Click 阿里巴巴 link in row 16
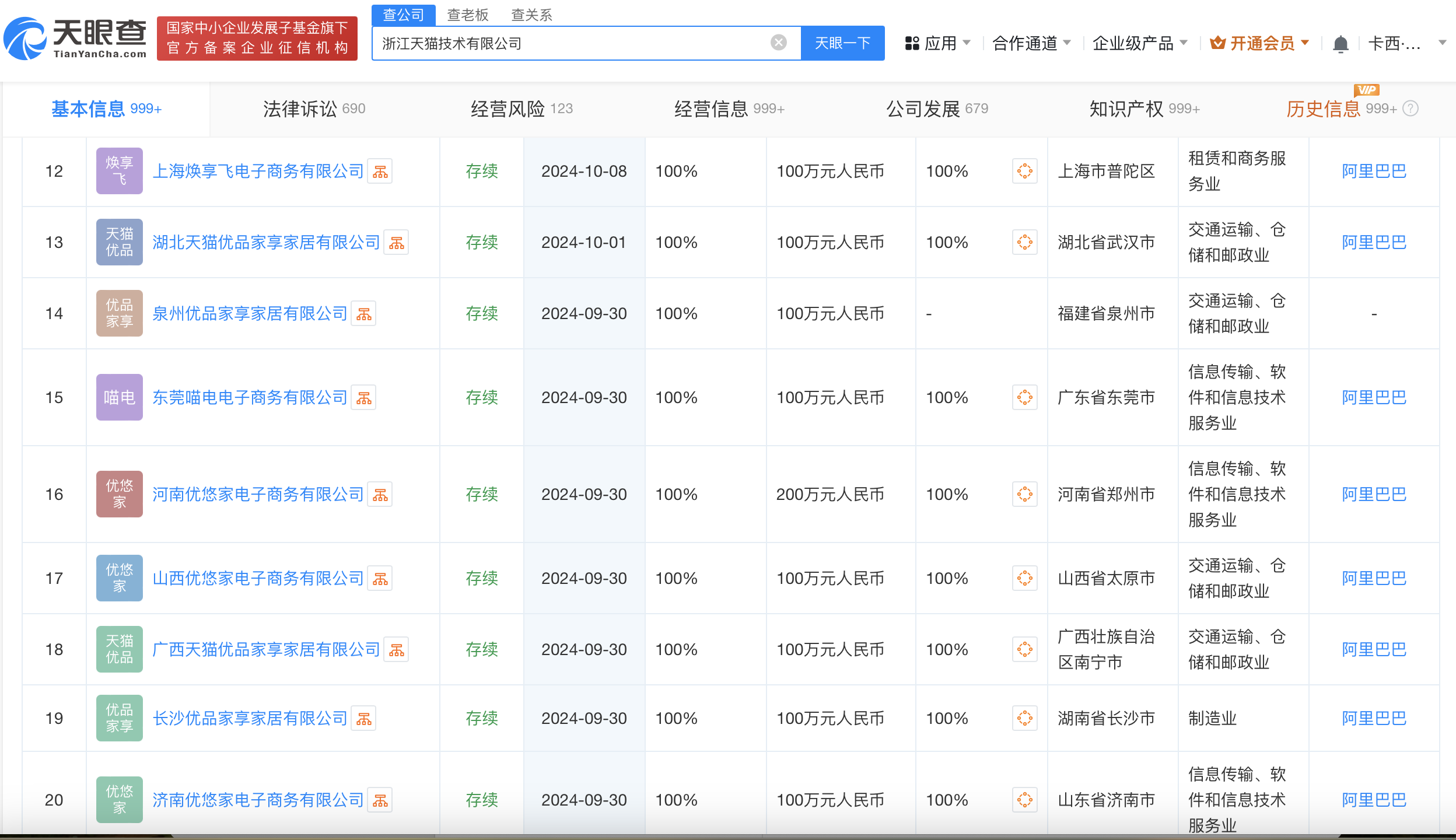Screen dimensions: 1456x840 (1374, 495)
